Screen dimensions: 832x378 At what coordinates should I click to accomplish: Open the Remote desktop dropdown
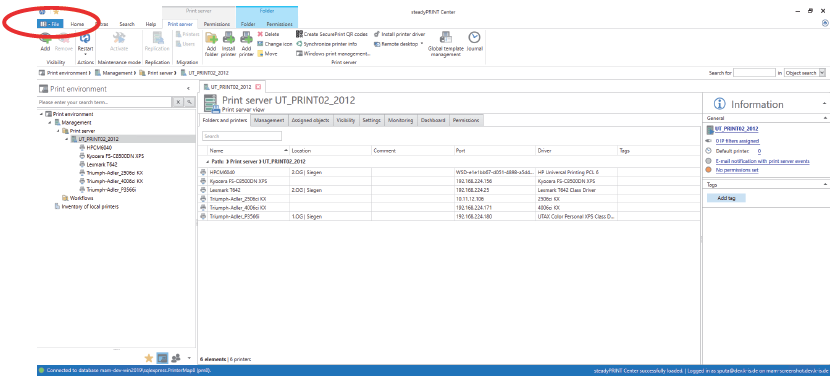pyautogui.click(x=422, y=44)
